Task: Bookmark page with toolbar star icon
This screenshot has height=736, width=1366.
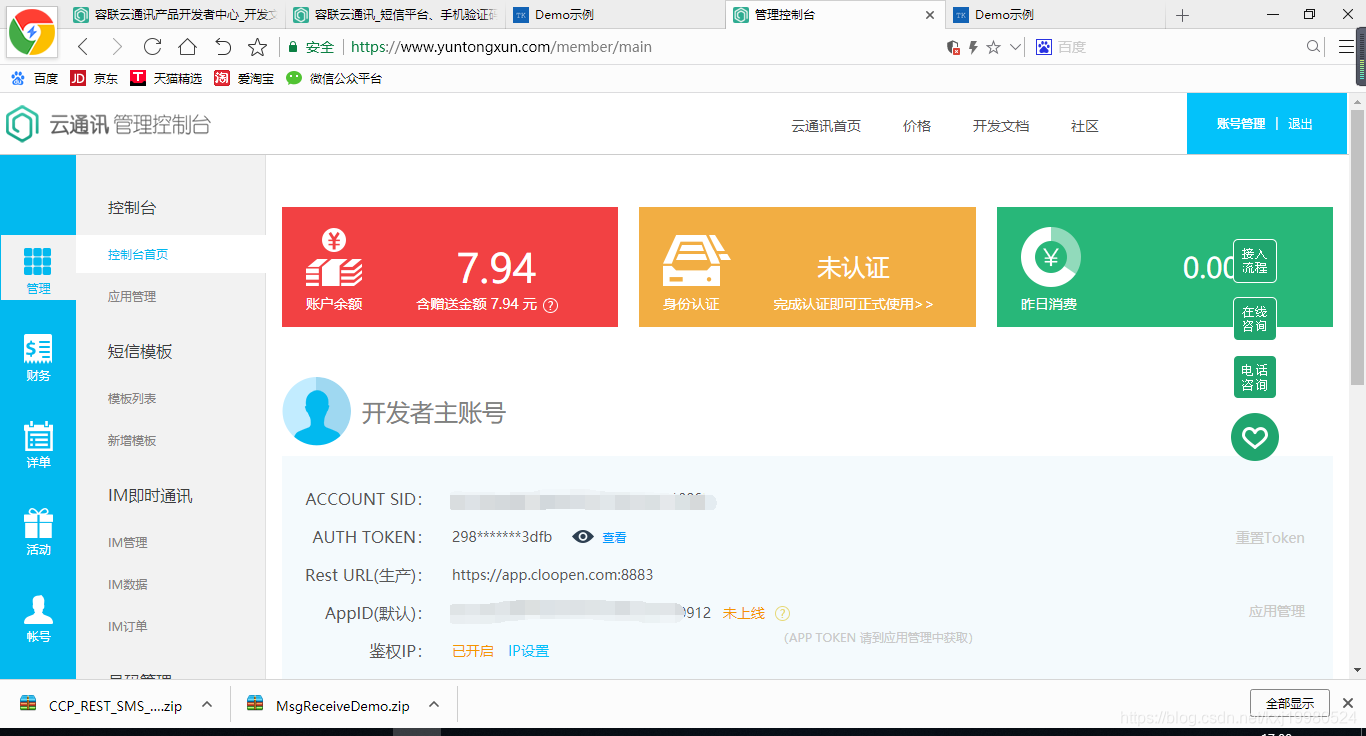Action: click(x=257, y=47)
